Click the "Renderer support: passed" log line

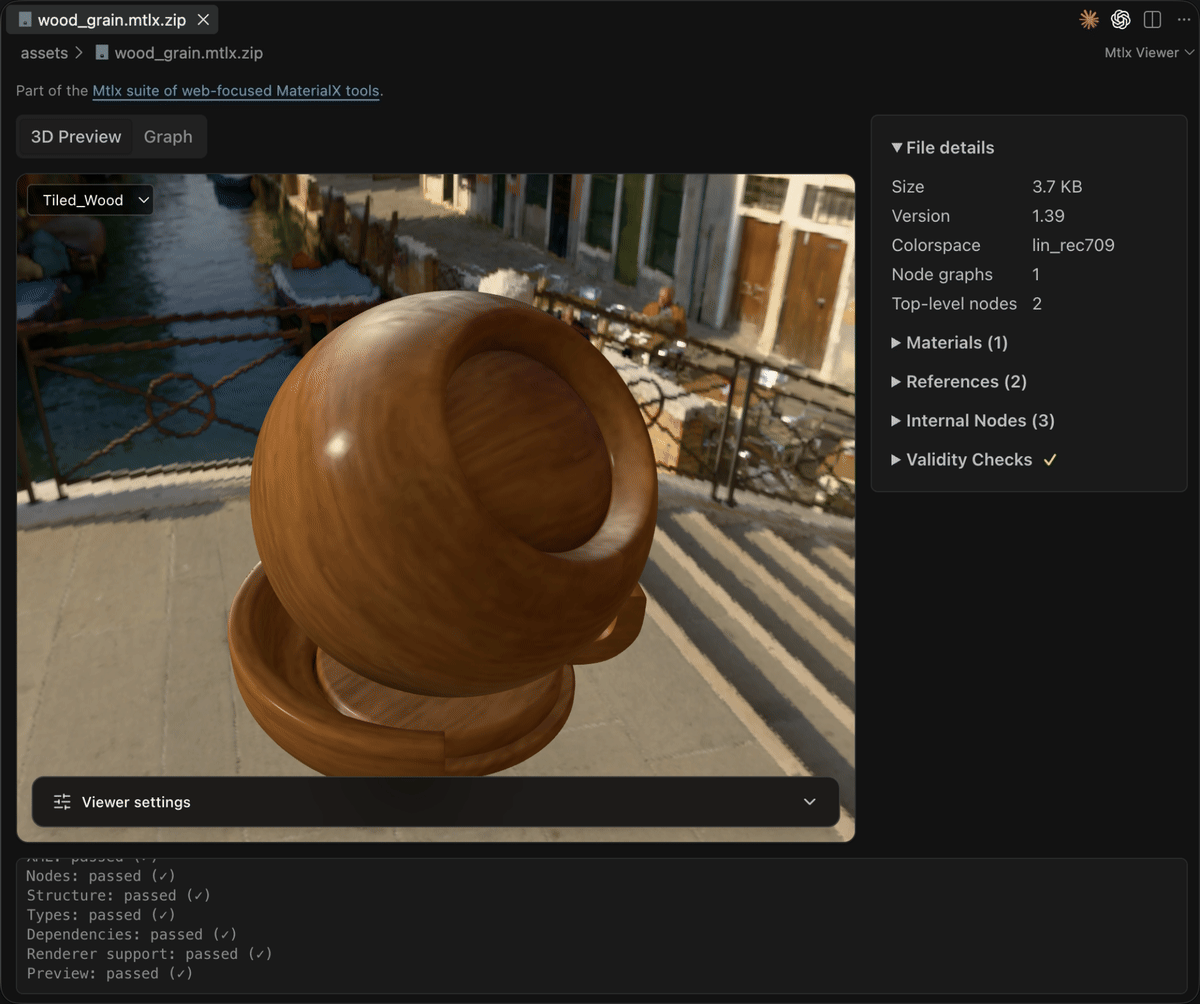[x=149, y=954]
